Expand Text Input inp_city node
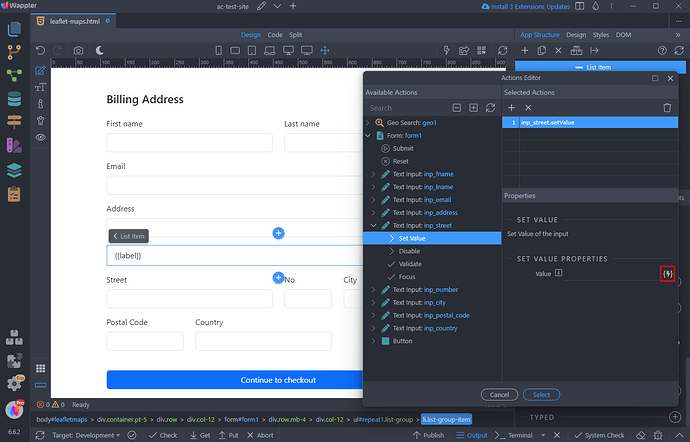 click(373, 302)
